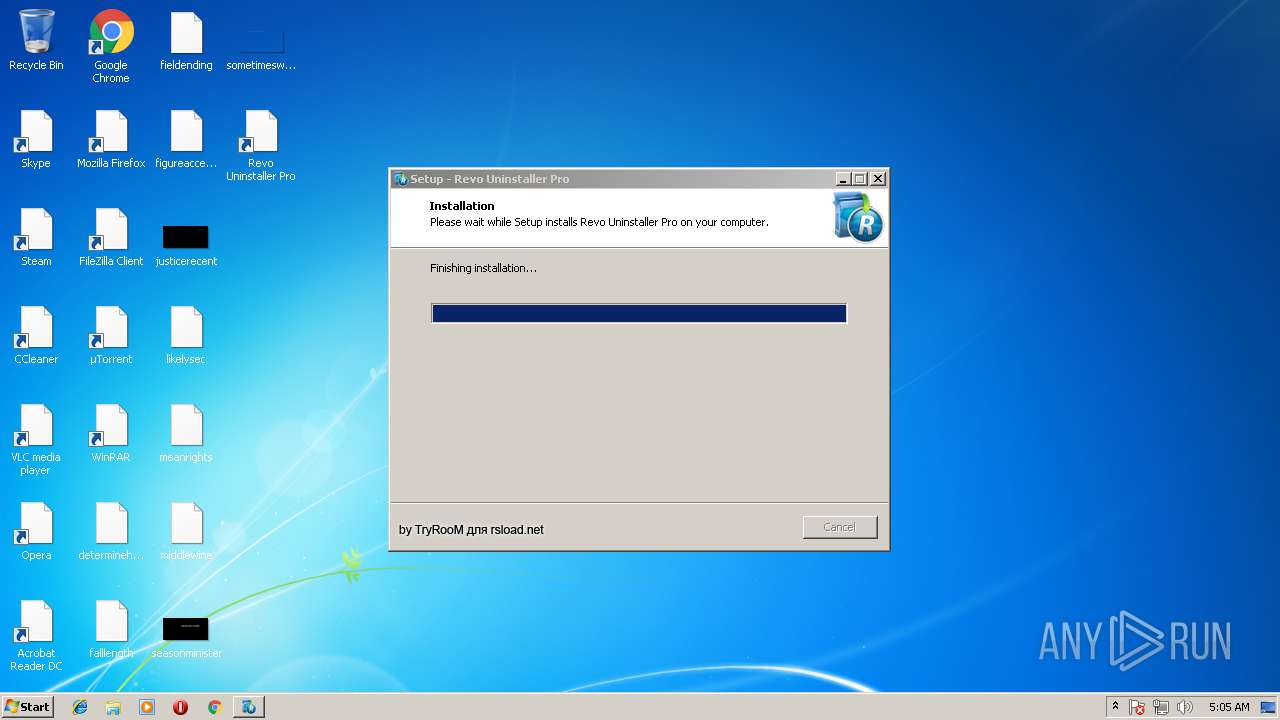Open the volume speaker tray icon
The image size is (1280, 720).
pos(1185,707)
